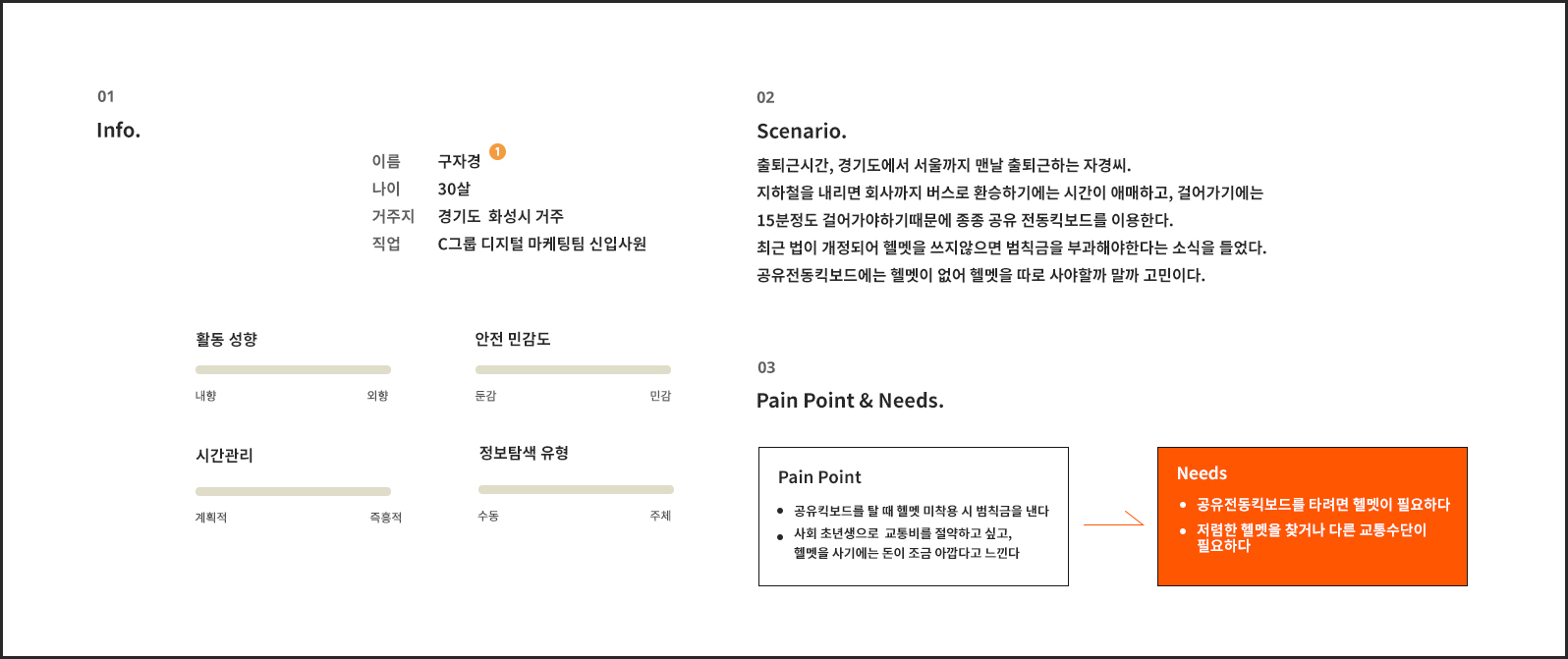Select the age value 30살
1568x659 pixels.
[x=454, y=189]
